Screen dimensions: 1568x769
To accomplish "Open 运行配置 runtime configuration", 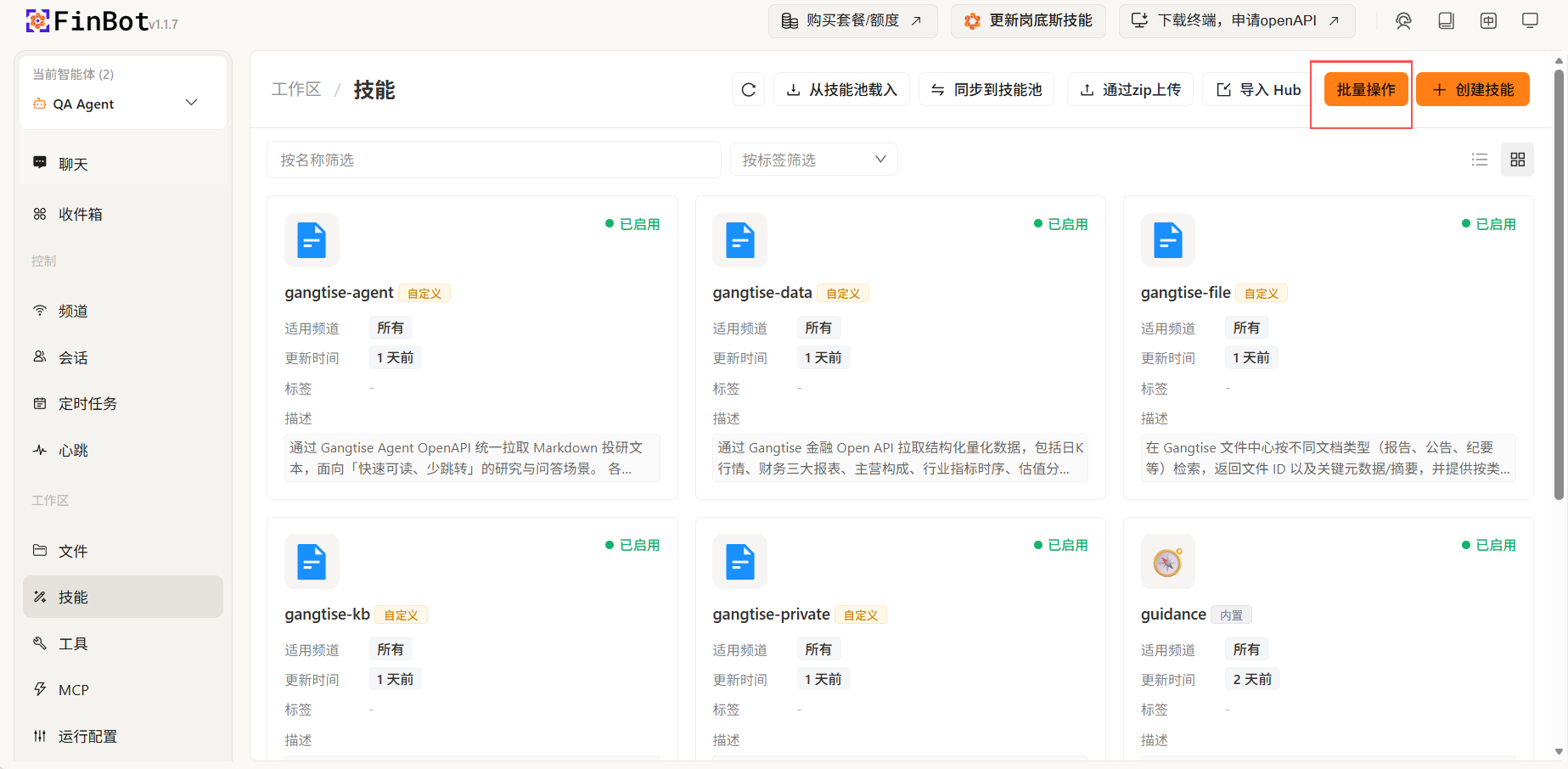I will pyautogui.click(x=123, y=736).
